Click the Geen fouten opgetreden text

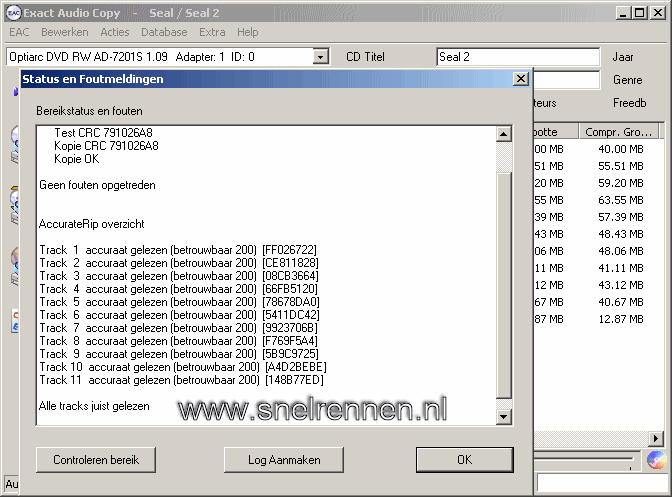97,185
